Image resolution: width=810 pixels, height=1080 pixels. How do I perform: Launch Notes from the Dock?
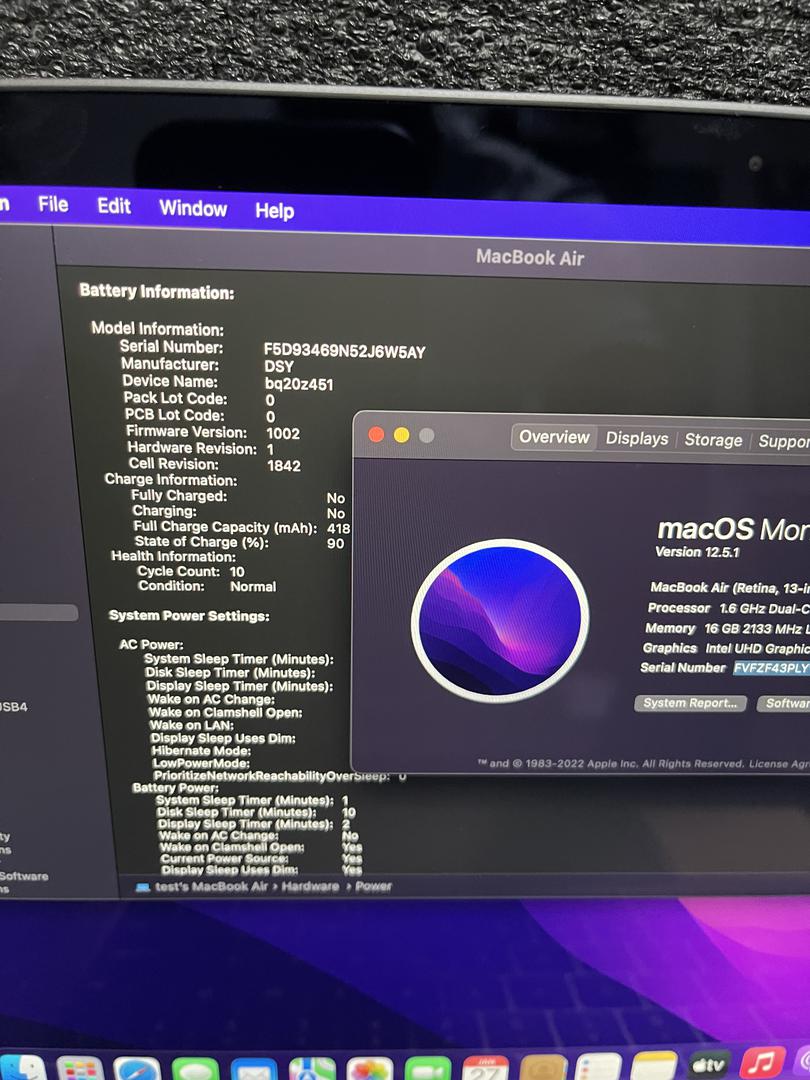tap(654, 1066)
